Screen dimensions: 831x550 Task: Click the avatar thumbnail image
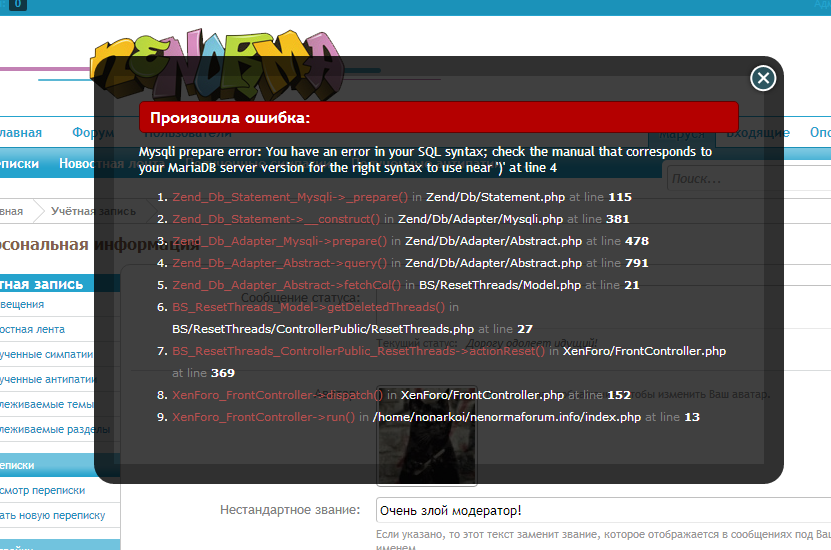(x=427, y=435)
